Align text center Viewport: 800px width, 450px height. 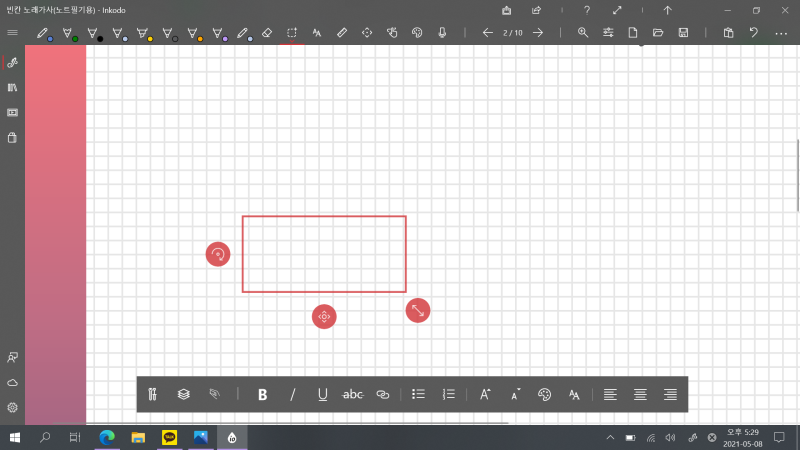[640, 394]
